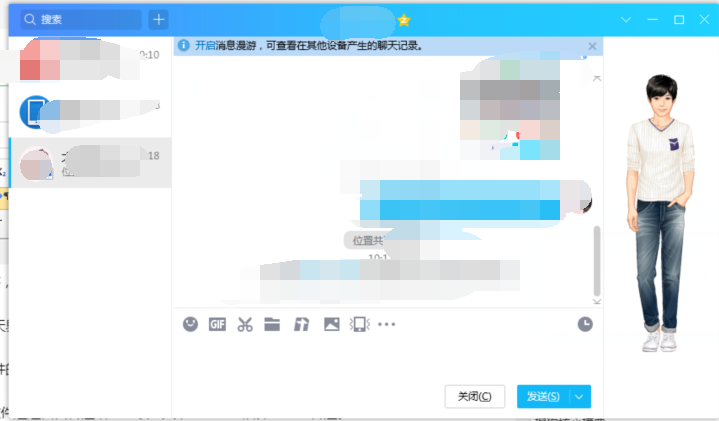Open the GIF sticker panel
This screenshot has width=719, height=421.
point(217,325)
